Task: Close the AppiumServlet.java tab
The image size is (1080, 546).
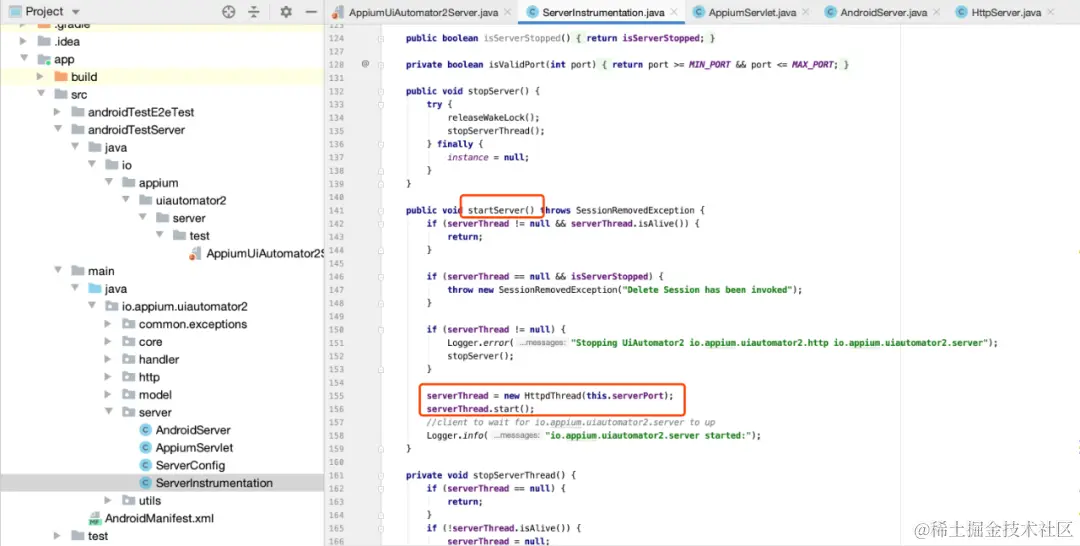Action: coord(805,12)
